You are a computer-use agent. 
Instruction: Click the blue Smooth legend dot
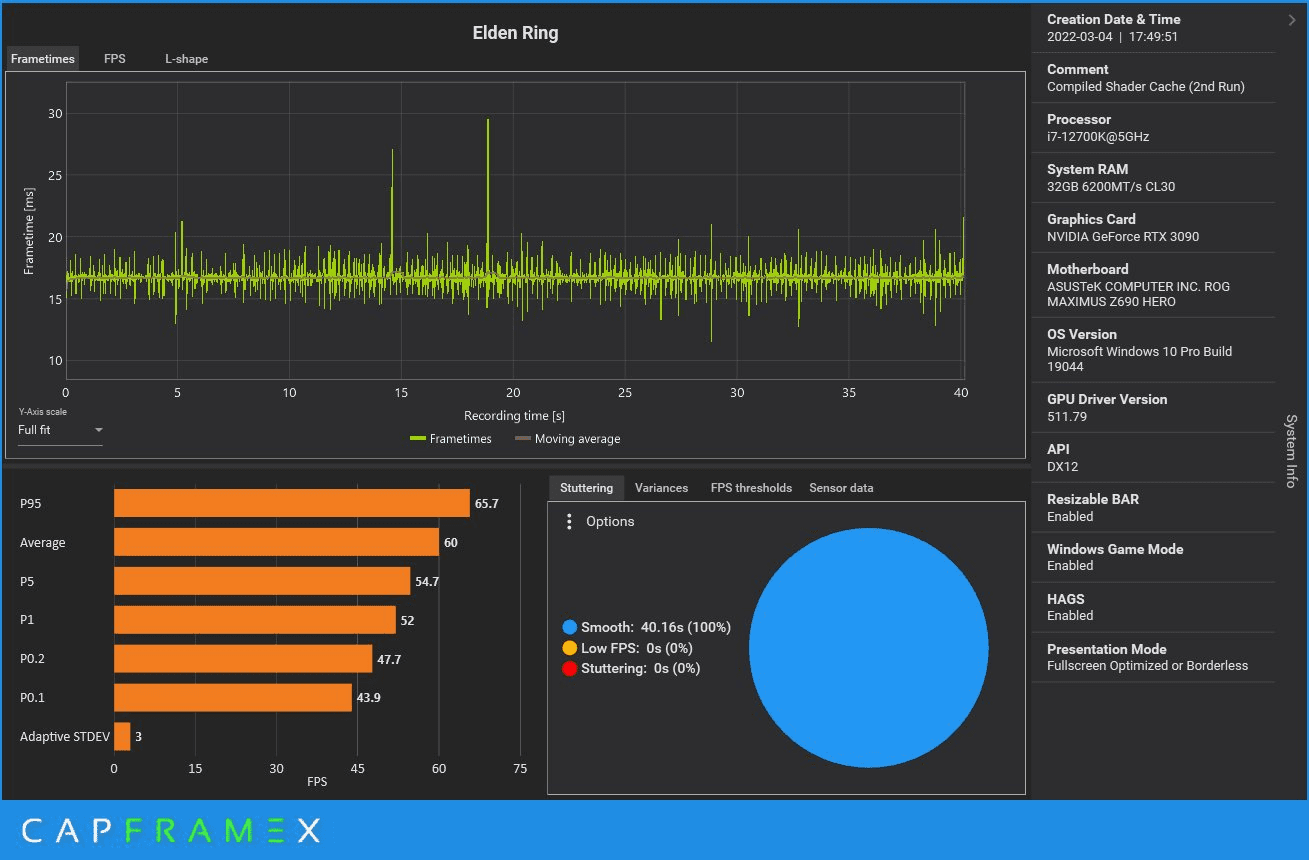(570, 627)
